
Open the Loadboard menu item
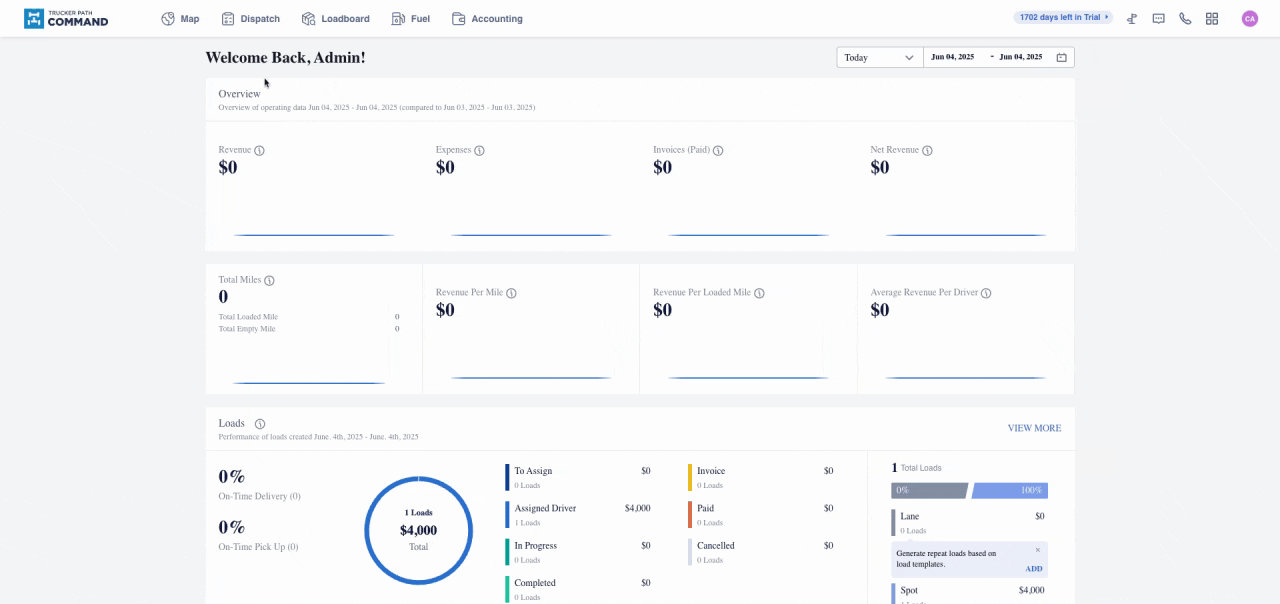(336, 19)
